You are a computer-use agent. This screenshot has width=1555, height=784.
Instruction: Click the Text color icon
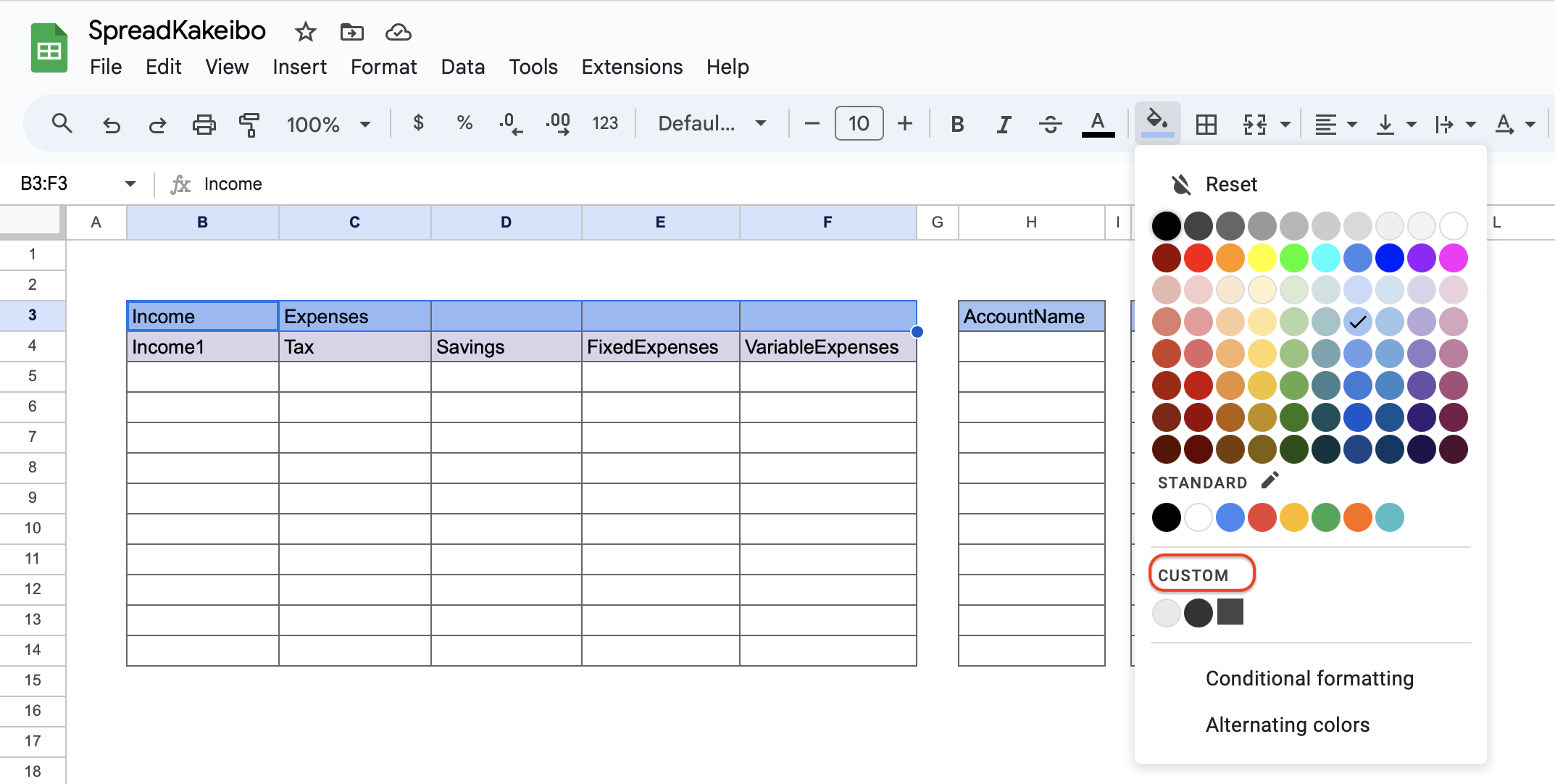point(1098,123)
